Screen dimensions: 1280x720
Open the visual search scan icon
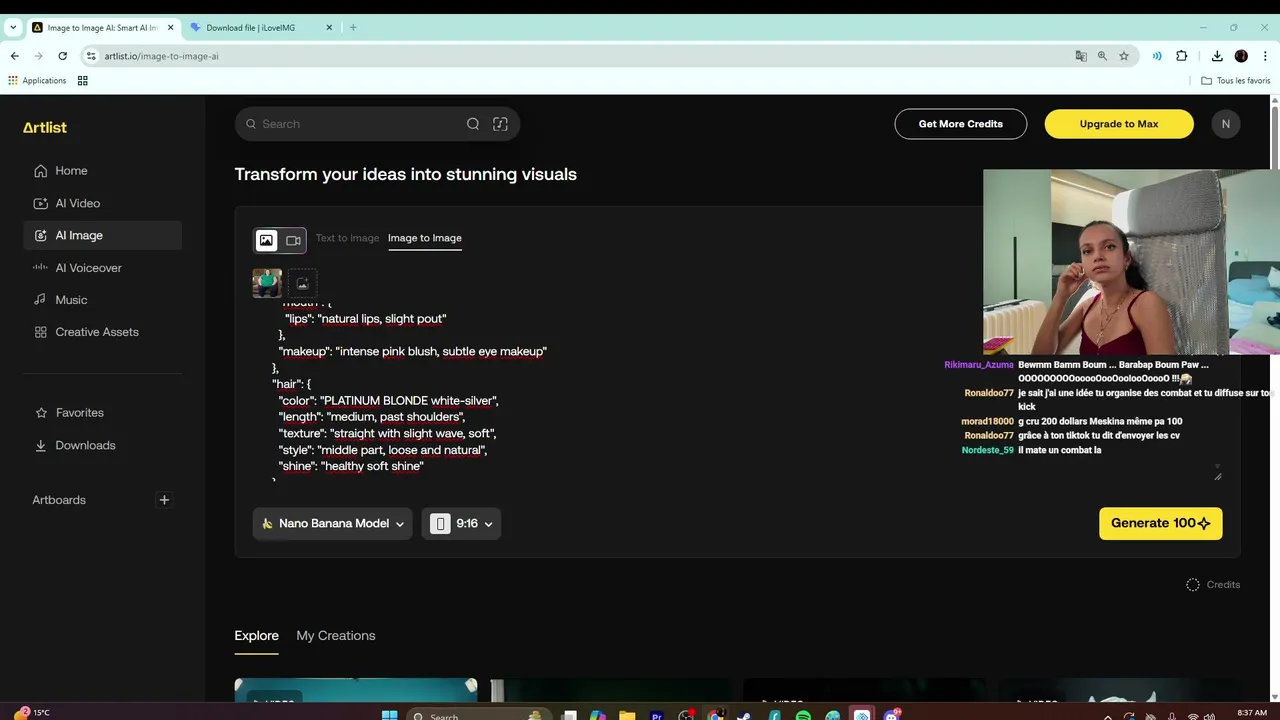[x=500, y=124]
